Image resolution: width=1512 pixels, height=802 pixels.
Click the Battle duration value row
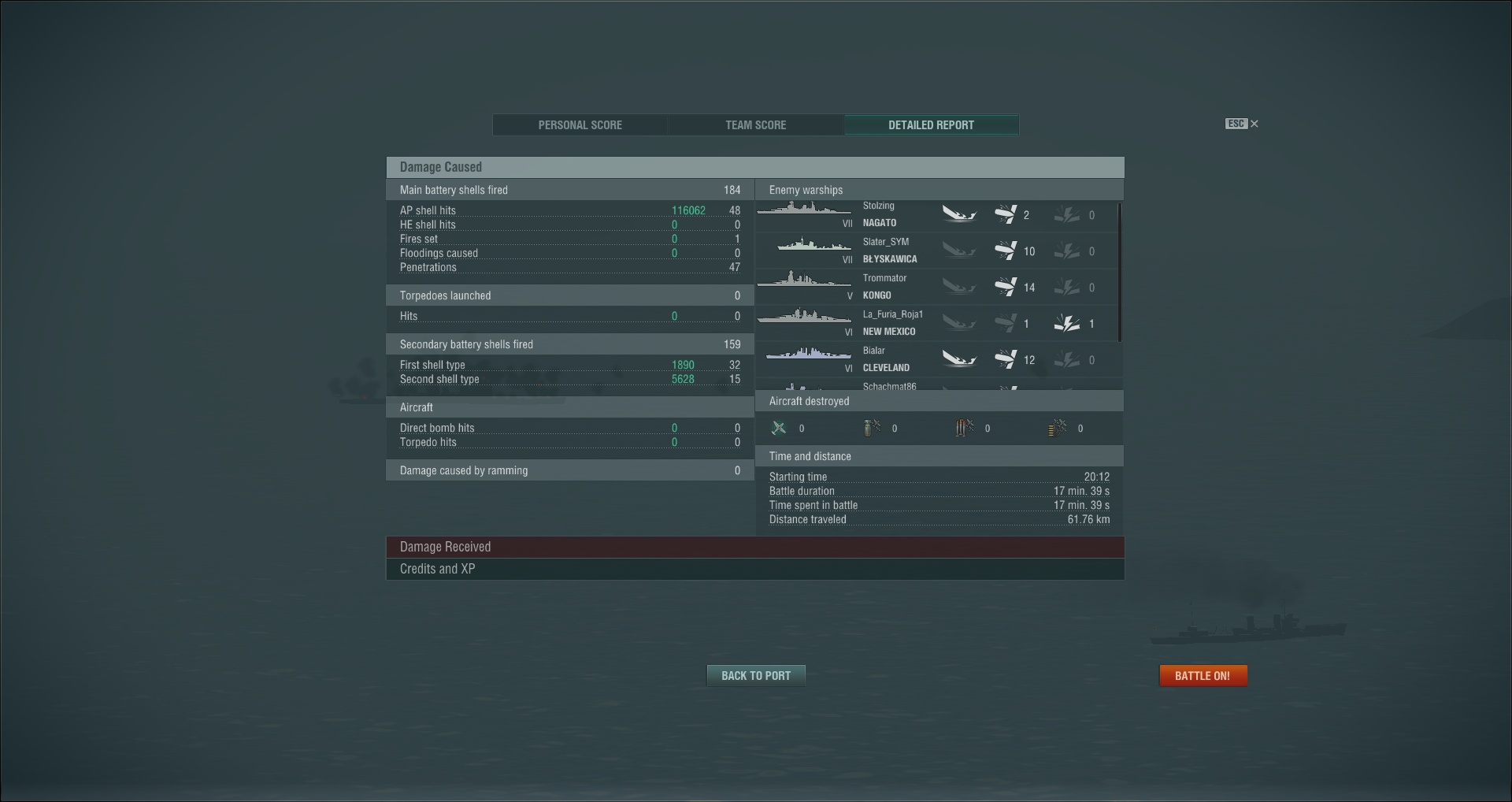point(939,491)
